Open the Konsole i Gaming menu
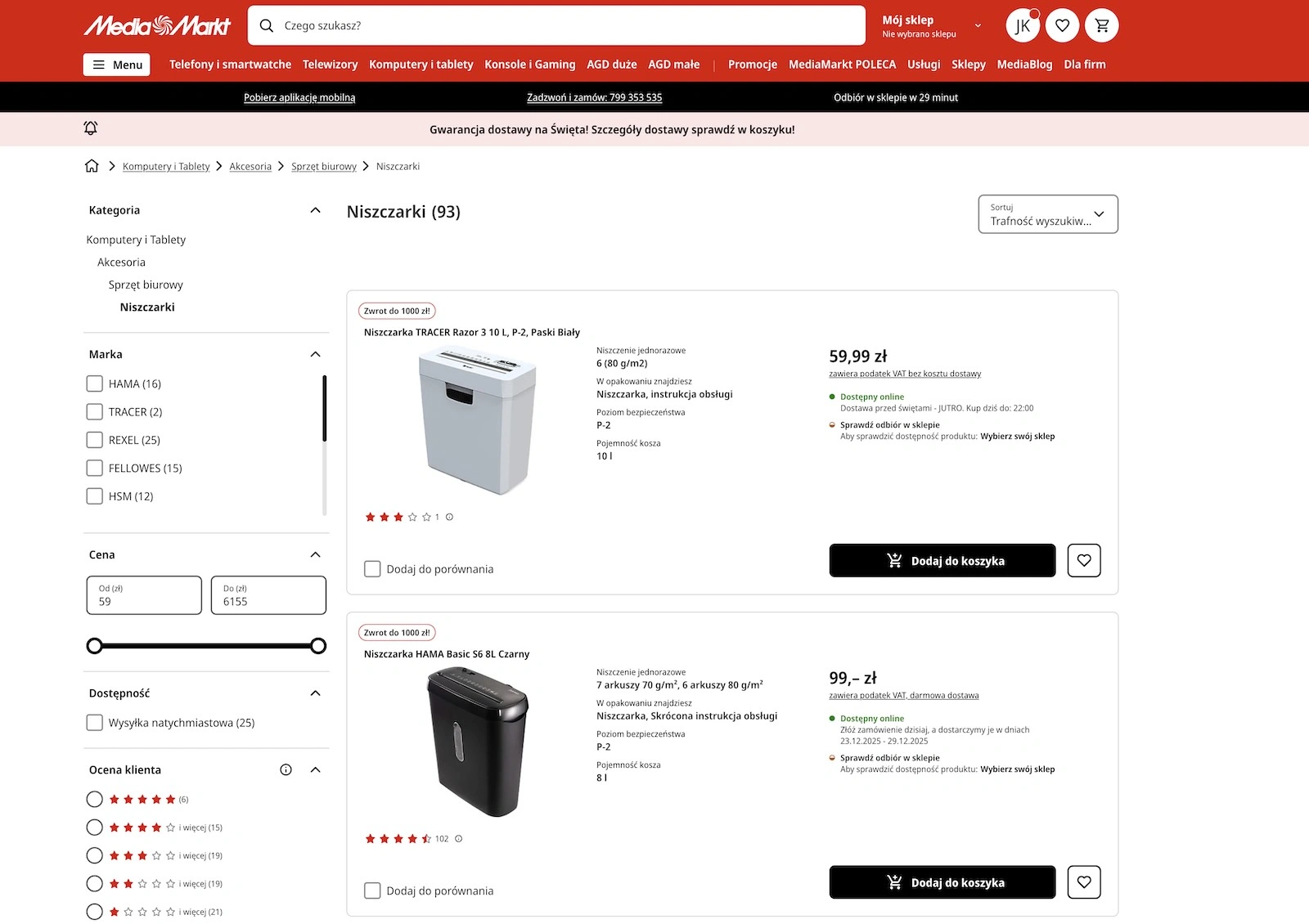1309x924 pixels. 530,65
